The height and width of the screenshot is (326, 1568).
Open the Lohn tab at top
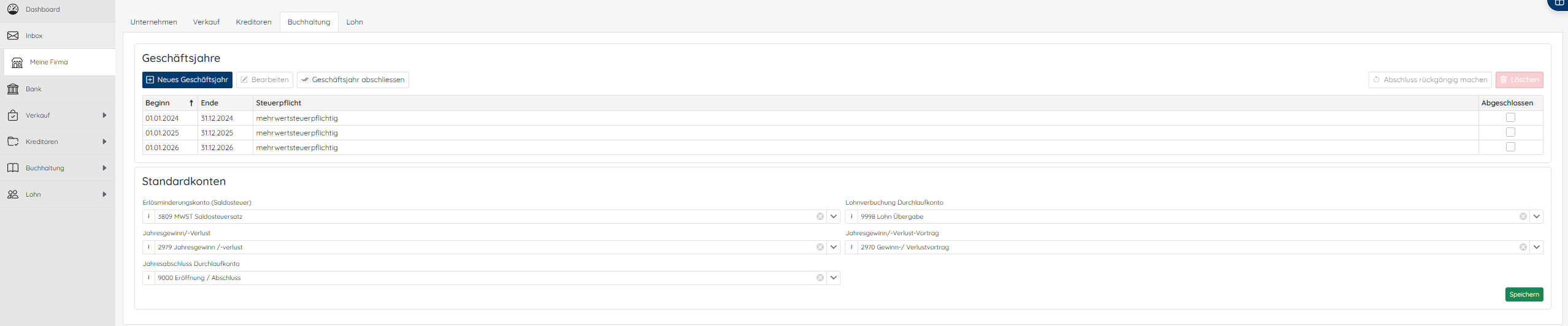(x=355, y=22)
